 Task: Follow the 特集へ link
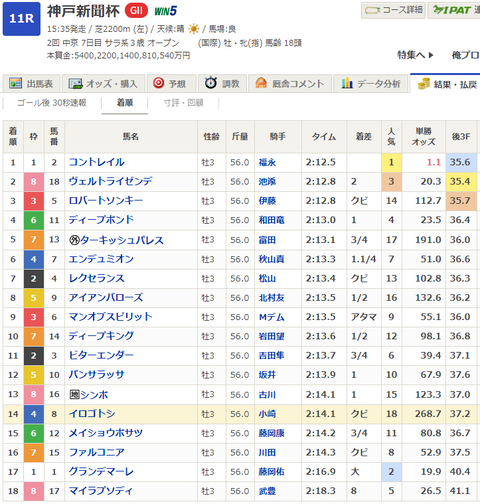coord(415,55)
